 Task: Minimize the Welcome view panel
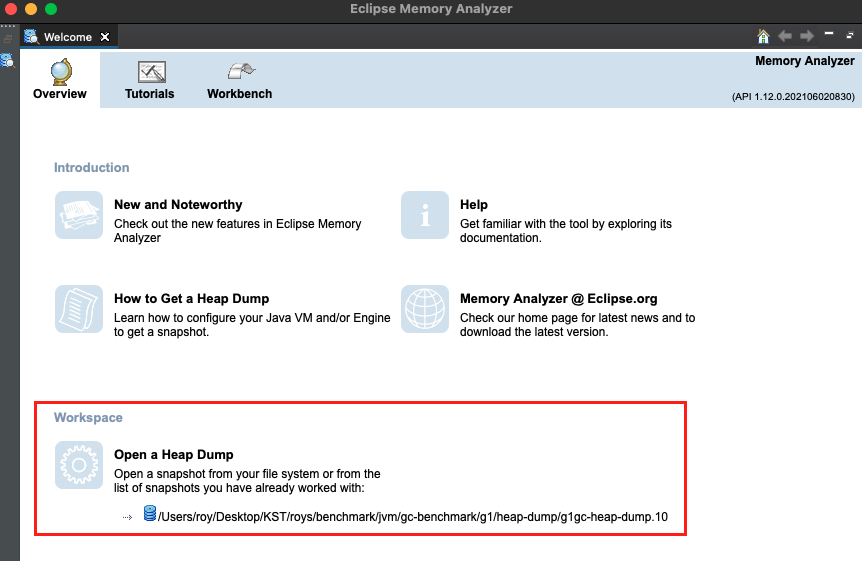pyautogui.click(x=829, y=34)
